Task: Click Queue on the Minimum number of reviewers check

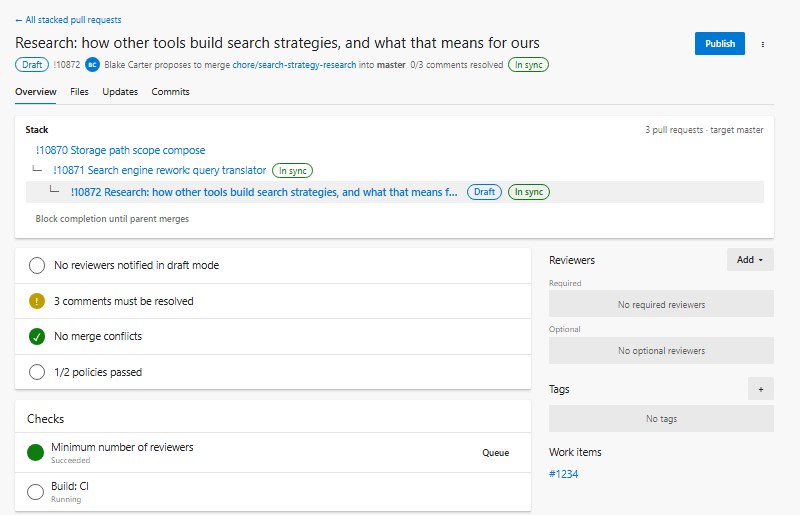Action: 495,453
